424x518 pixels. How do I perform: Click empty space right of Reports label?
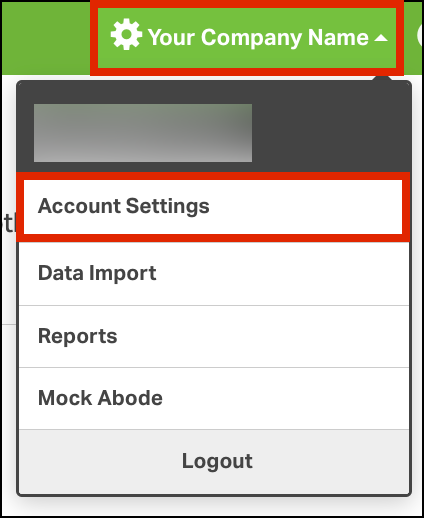[263, 336]
